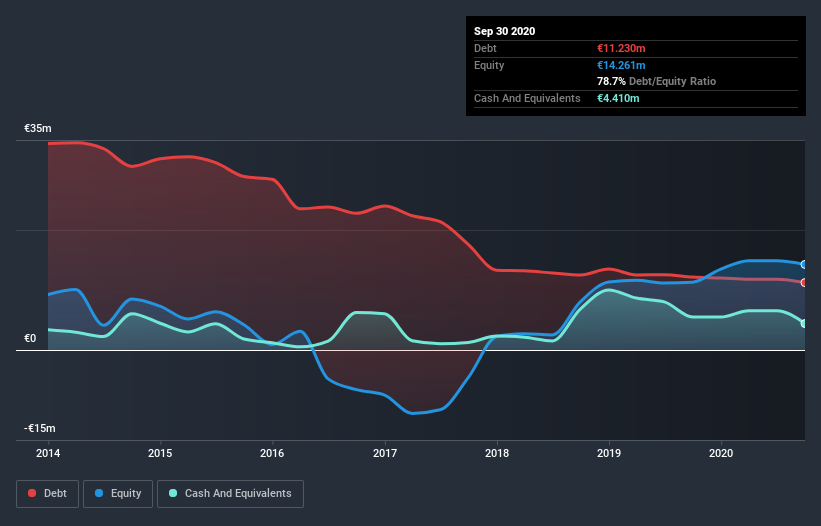Click the red dot in Debt legend

click(32, 493)
